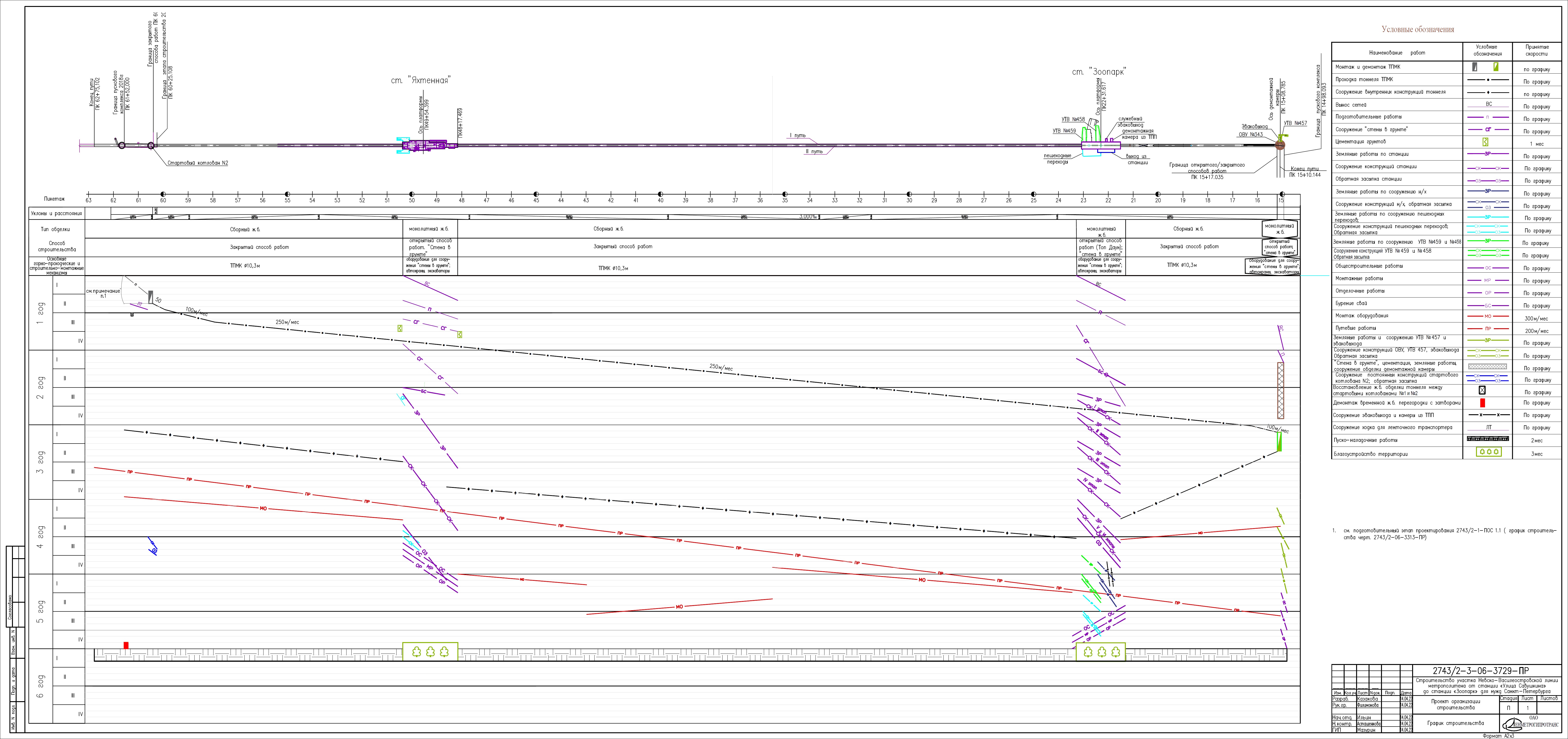Click '250м/мес' speed label on tunnelling line
The image size is (1568, 739).
[287, 322]
